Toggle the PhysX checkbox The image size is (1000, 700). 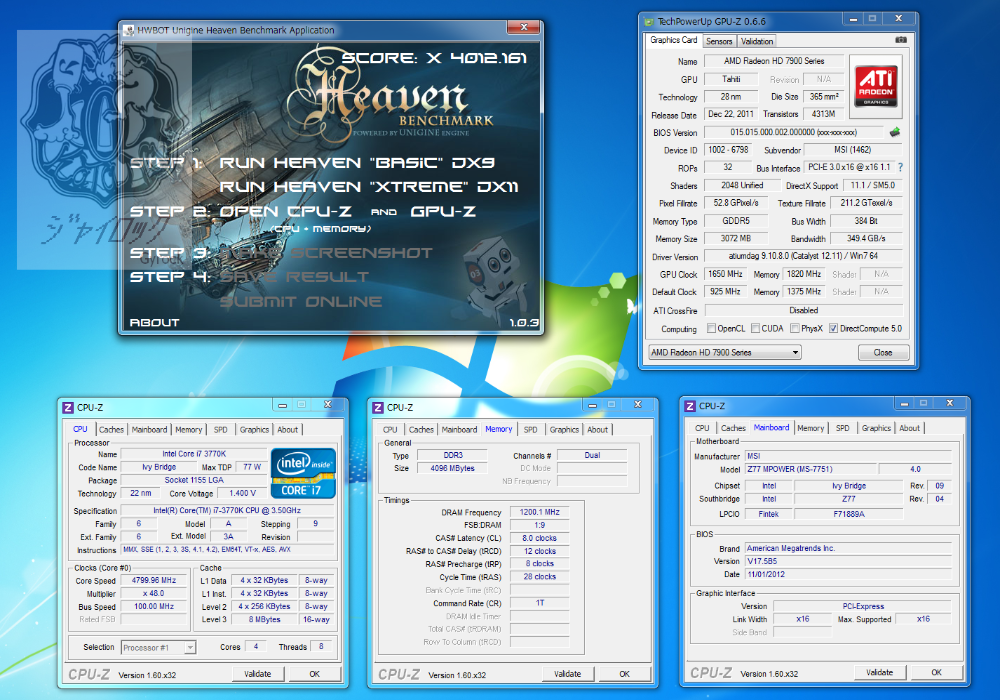[795, 328]
